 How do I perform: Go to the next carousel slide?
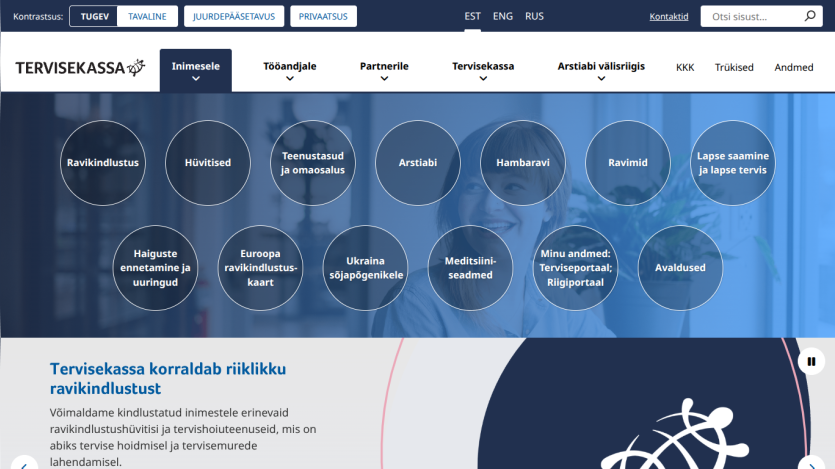[811, 466]
